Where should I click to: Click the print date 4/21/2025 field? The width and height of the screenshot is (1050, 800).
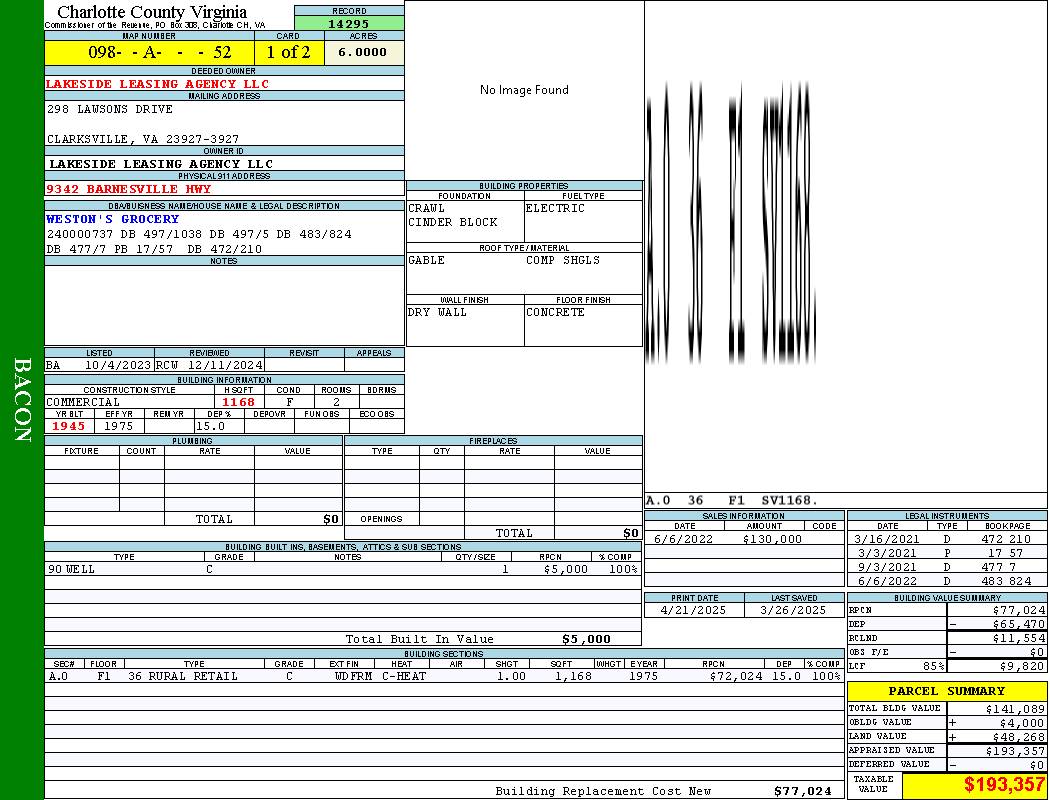(694, 610)
